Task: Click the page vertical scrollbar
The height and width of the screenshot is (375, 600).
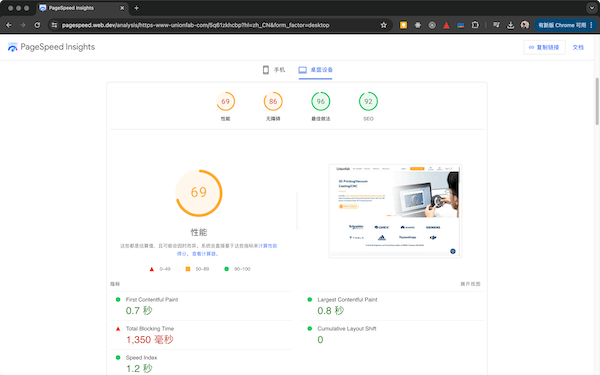Action: coord(597,101)
